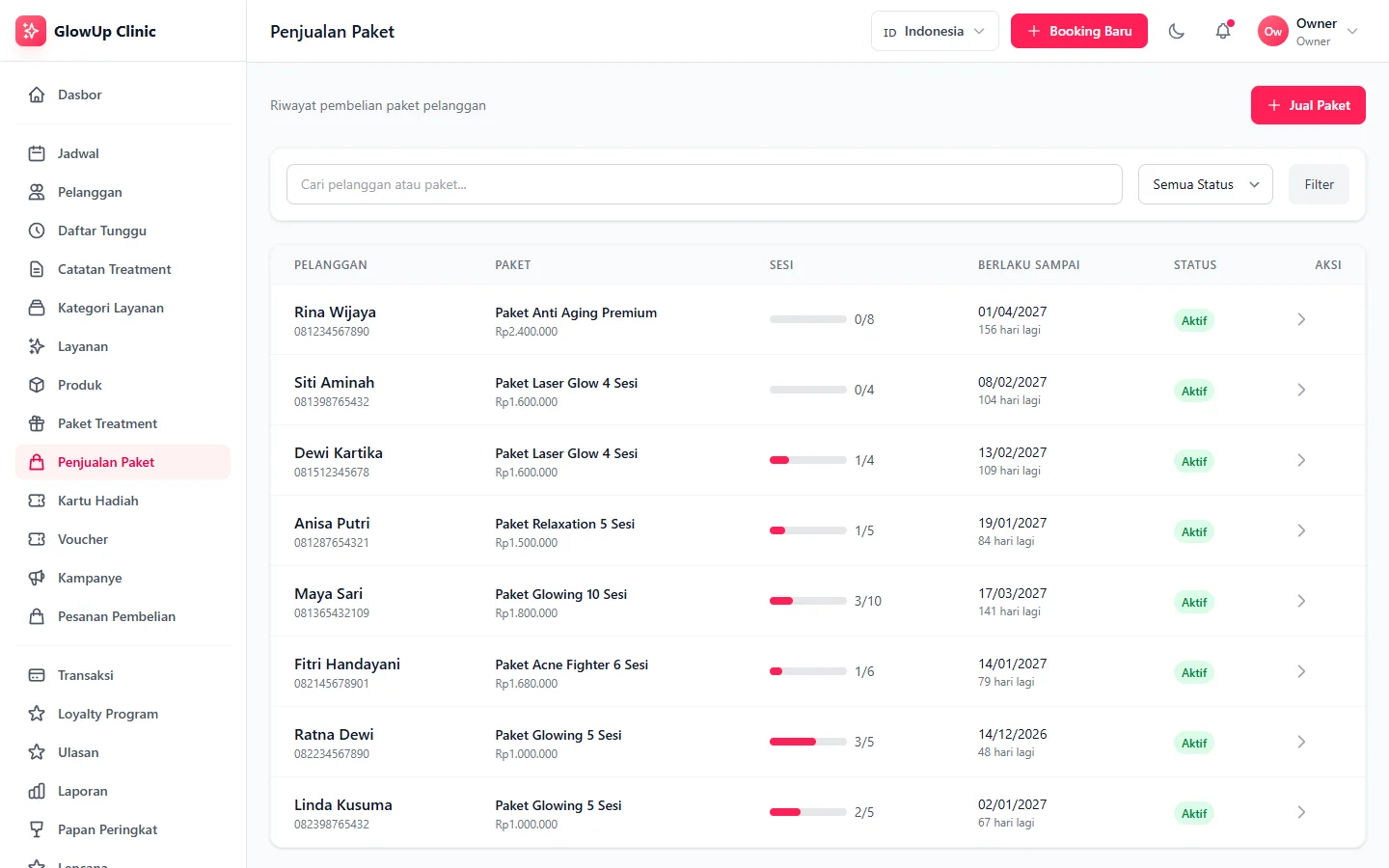This screenshot has height=868, width=1389.
Task: Go to Voucher menu item
Action: point(123,539)
